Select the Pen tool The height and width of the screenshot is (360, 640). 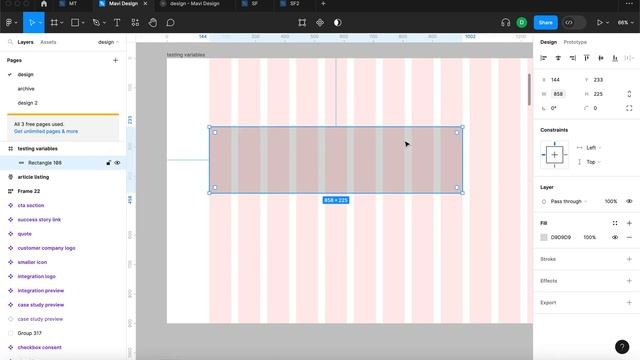coord(96,22)
